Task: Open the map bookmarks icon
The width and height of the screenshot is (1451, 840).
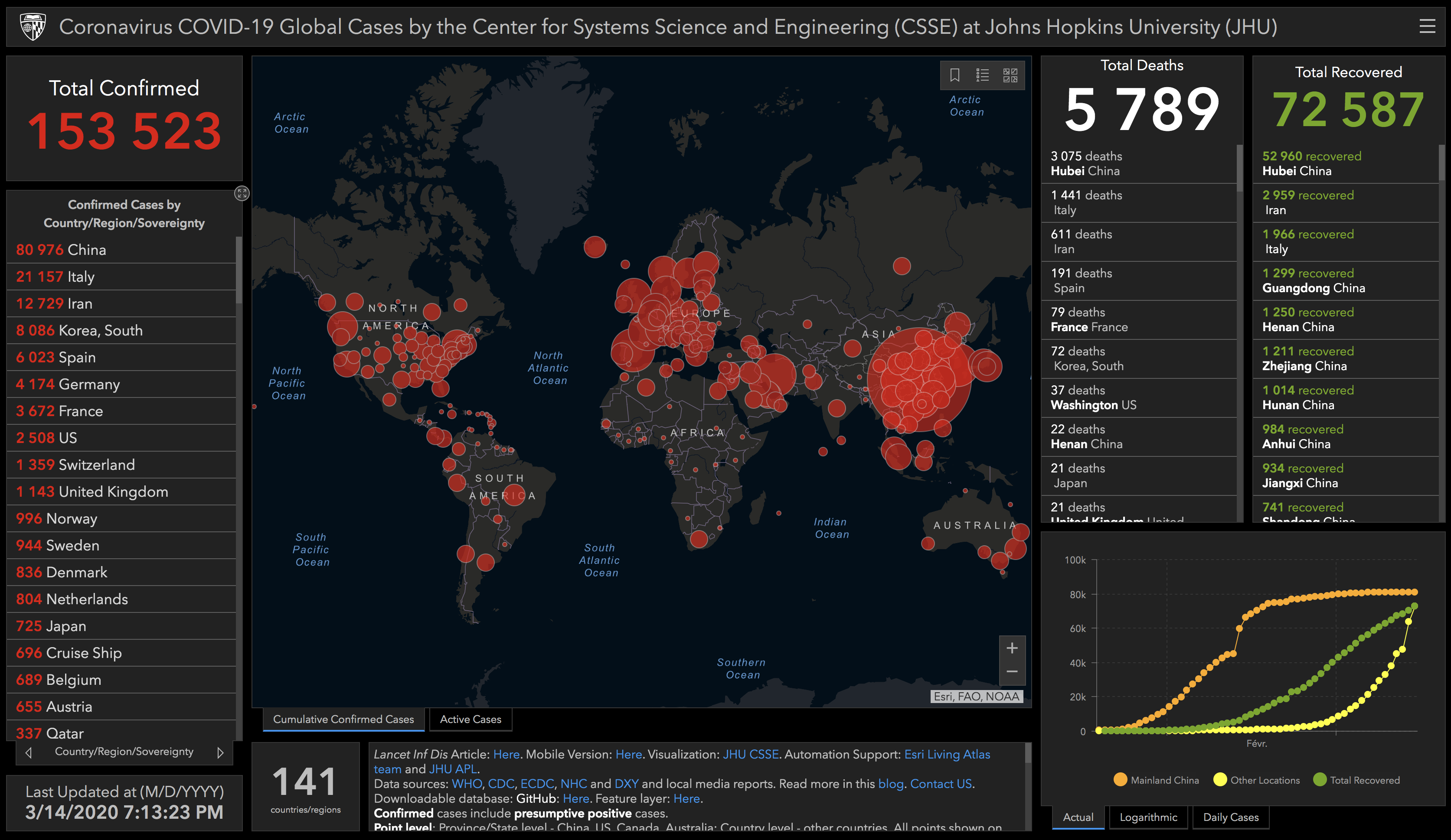Action: tap(954, 75)
